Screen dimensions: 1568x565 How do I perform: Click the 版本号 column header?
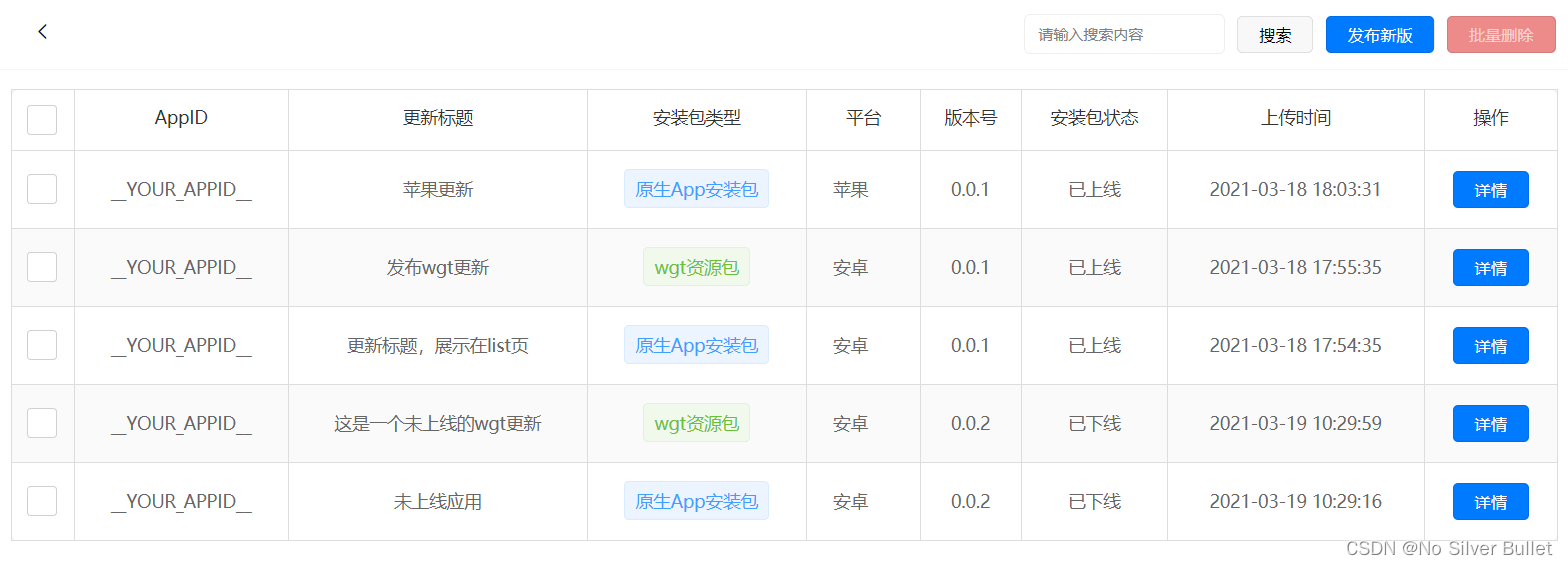click(x=971, y=118)
